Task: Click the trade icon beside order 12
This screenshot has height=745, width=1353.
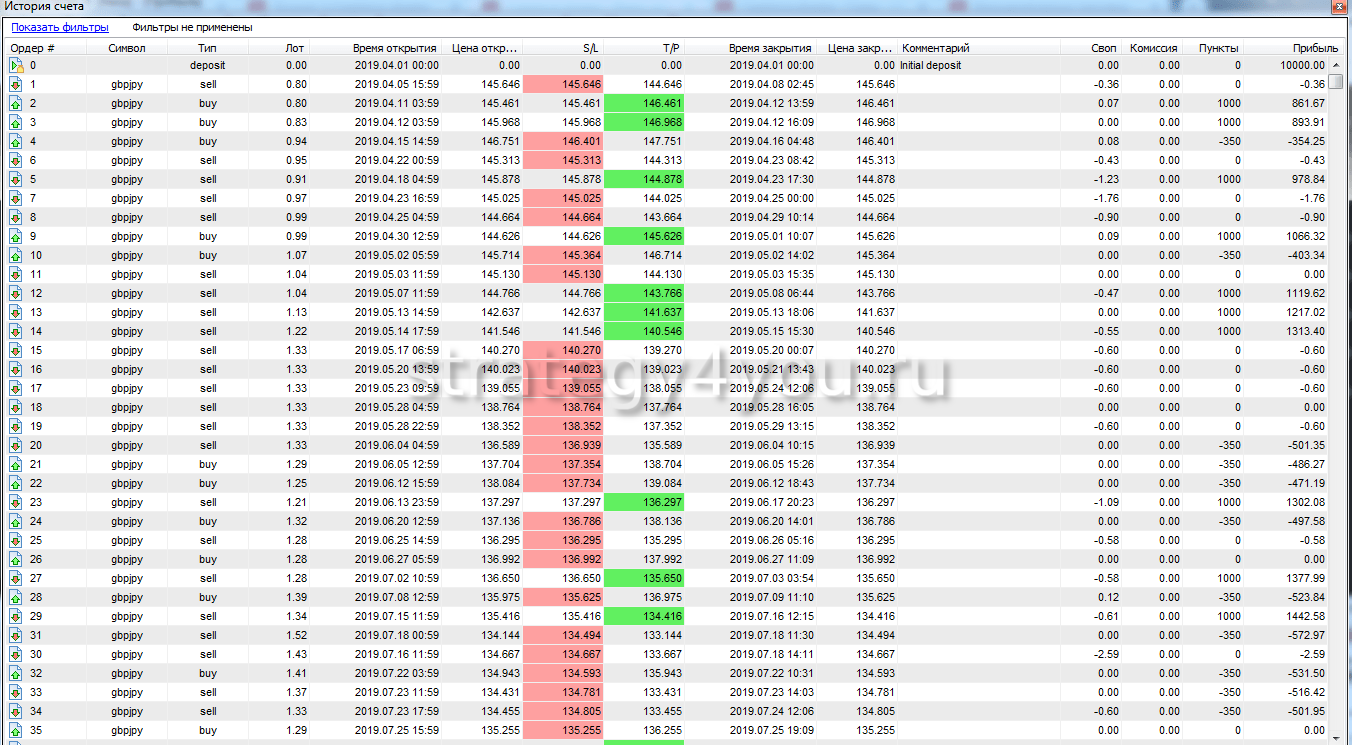Action: tap(16, 294)
